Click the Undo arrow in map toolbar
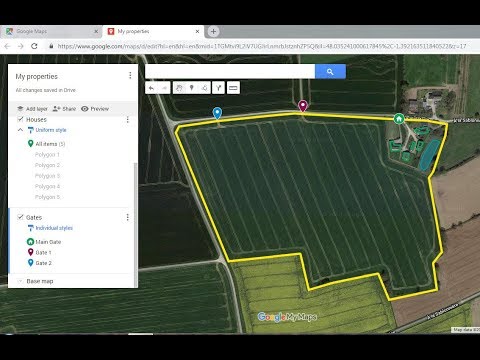Viewport: 480px width, 360px height. point(151,88)
